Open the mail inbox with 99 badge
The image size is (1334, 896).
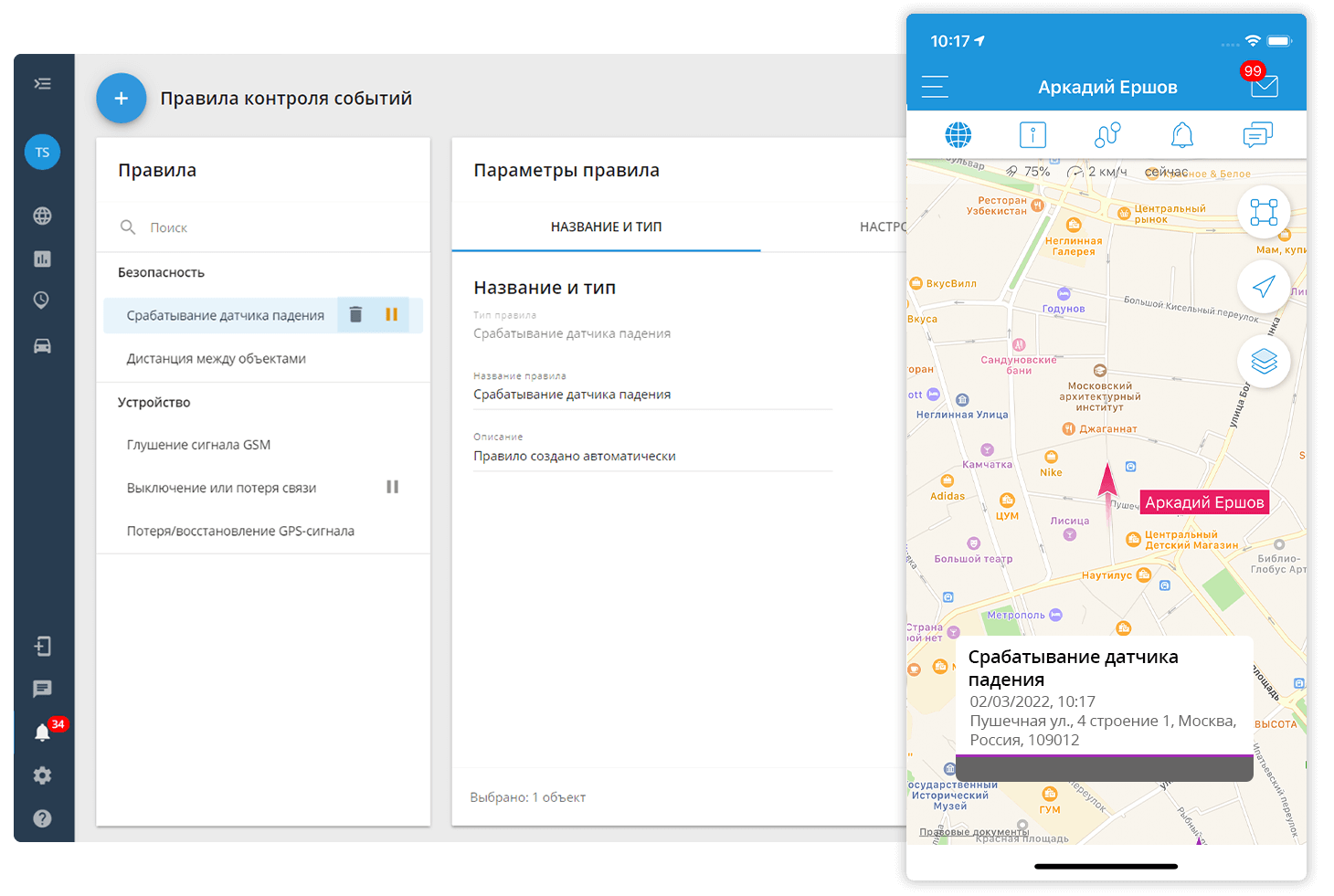1264,86
